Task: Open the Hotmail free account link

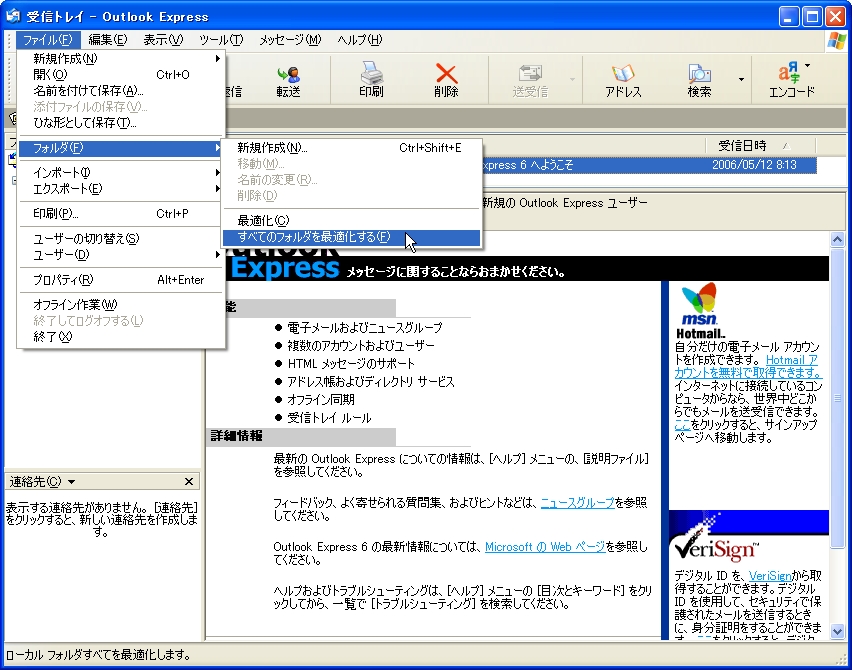Action: [748, 366]
